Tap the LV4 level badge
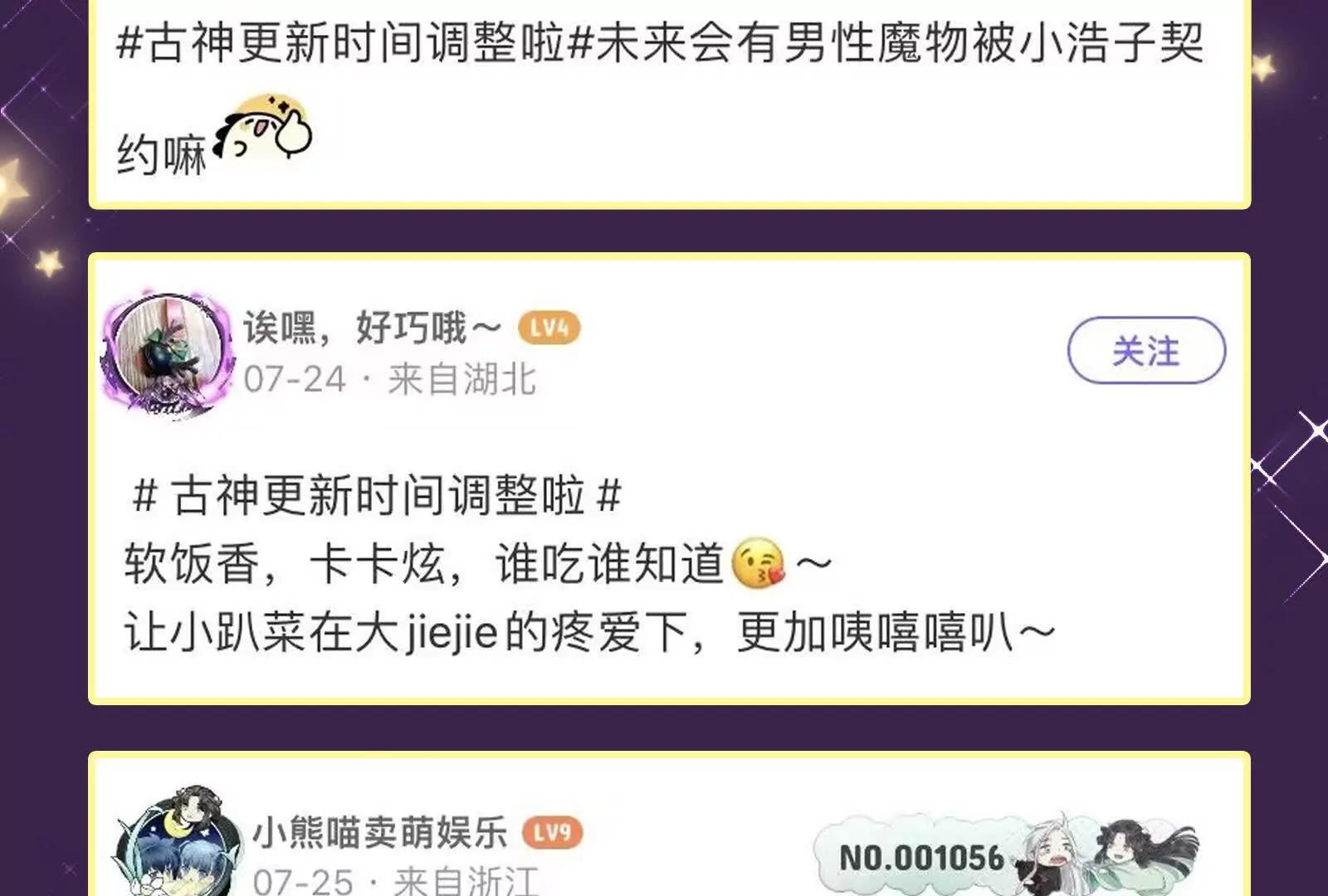Image resolution: width=1328 pixels, height=896 pixels. pos(549,328)
